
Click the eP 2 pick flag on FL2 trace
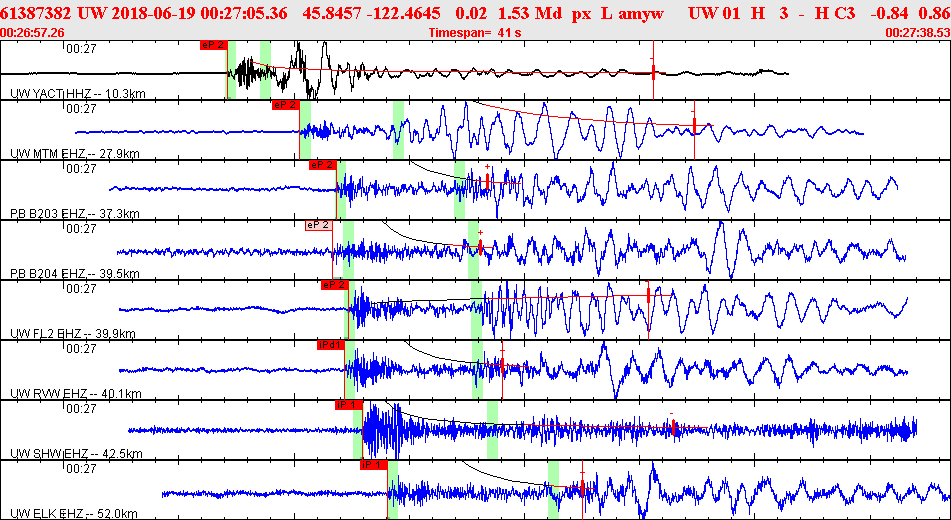point(334,285)
